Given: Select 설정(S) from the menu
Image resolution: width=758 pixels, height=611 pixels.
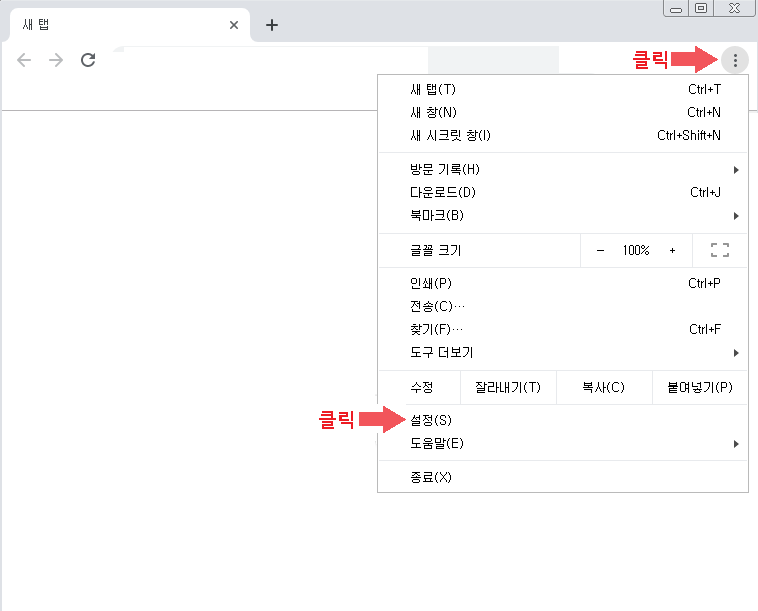Looking at the screenshot, I should (432, 420).
